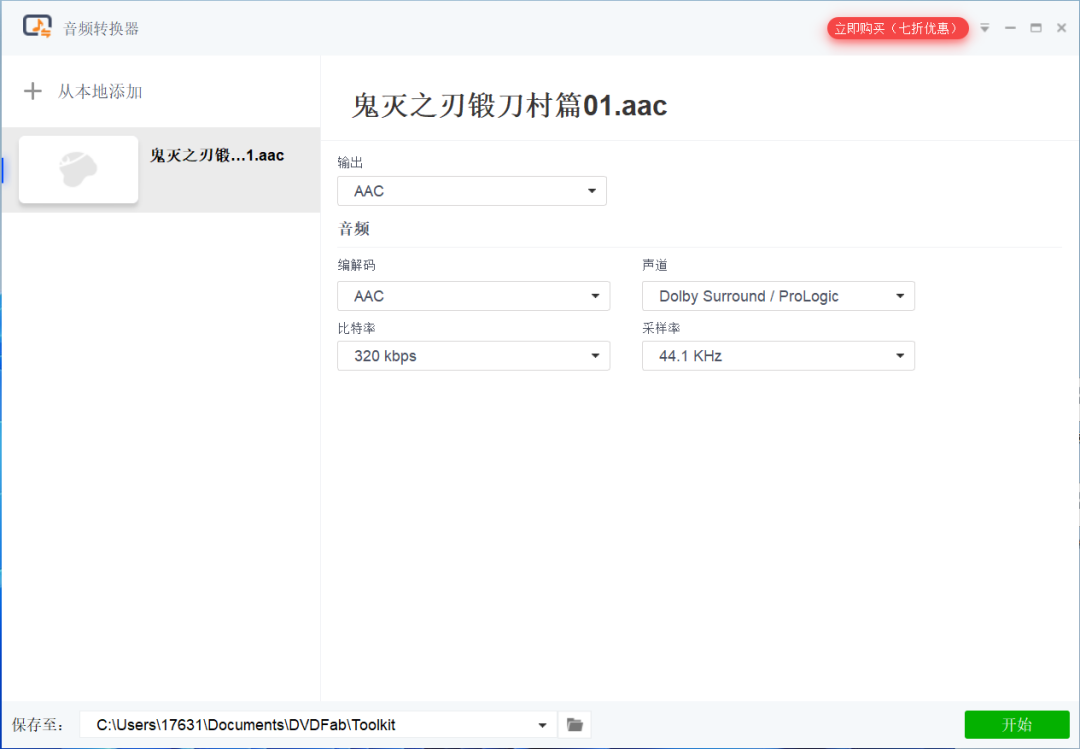
Task: Click the DVDFab Toolkit audio converter logo icon
Action: tap(38, 27)
